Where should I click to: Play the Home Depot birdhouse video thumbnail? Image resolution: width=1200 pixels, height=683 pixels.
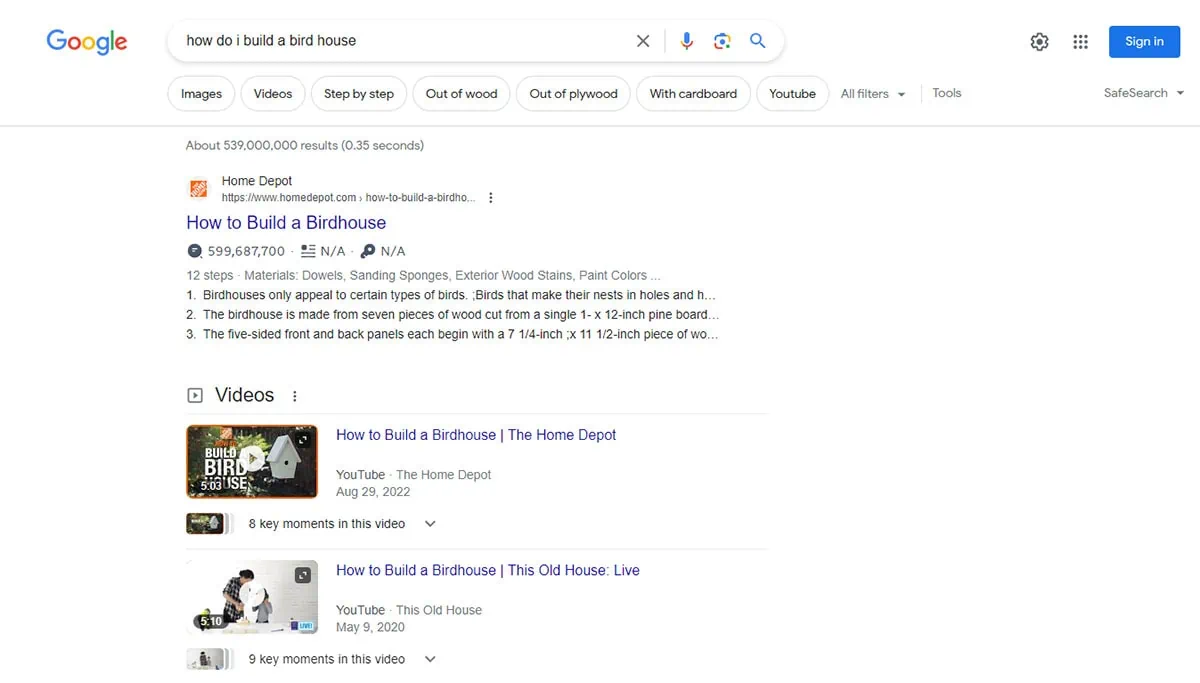click(x=252, y=461)
